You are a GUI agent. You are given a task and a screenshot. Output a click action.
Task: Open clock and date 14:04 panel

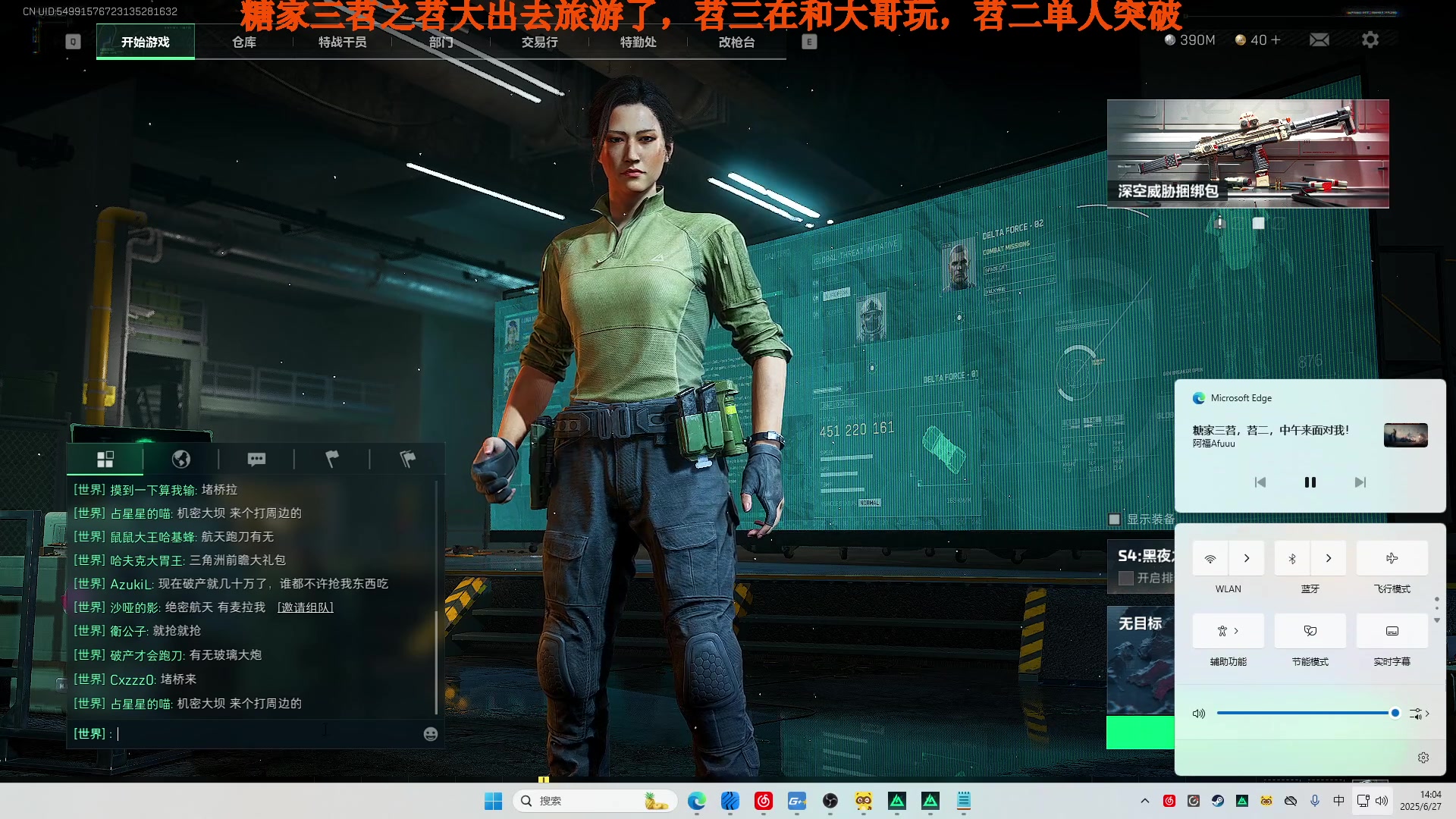[1420, 801]
